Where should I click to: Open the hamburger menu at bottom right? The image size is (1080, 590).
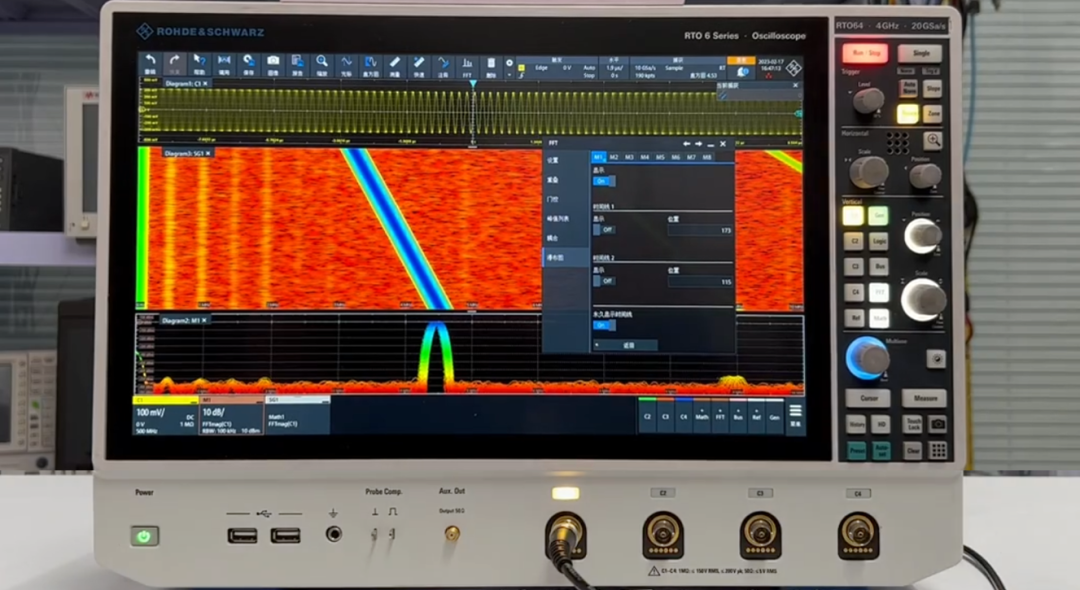click(x=795, y=414)
